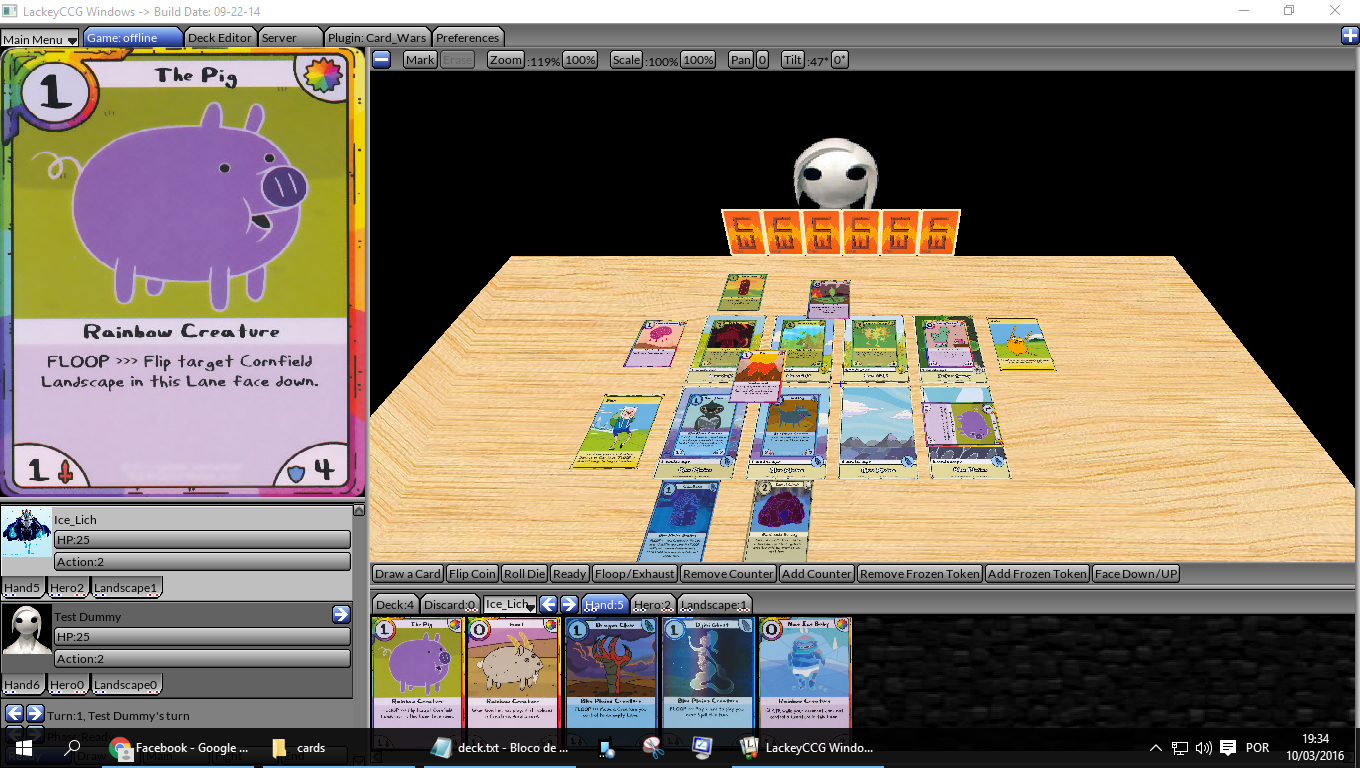The image size is (1360, 768).
Task: Select the Deck:4 zone tab
Action: tap(395, 604)
